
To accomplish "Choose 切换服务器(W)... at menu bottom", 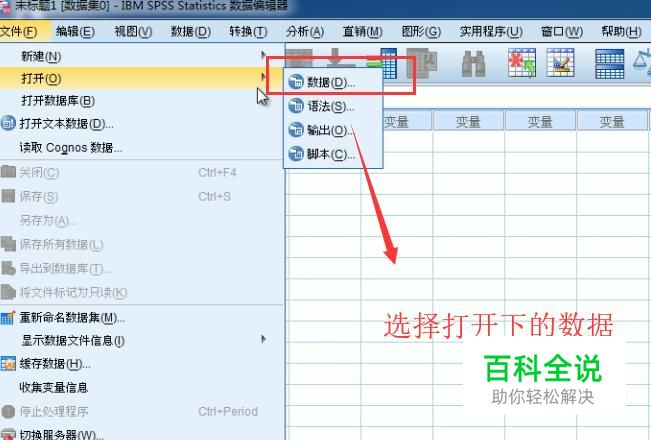I will (x=141, y=434).
